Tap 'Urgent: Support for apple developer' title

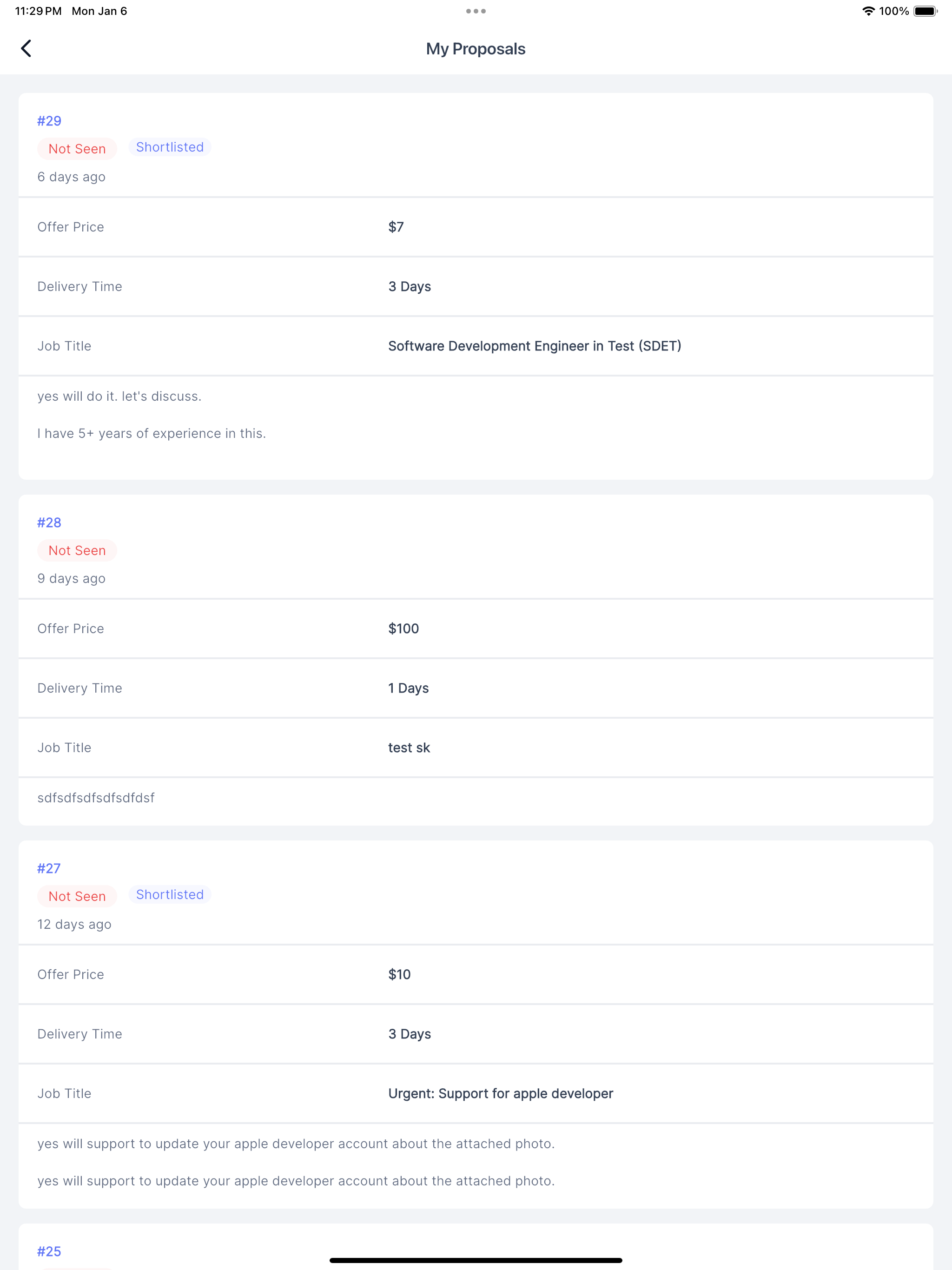tap(501, 1093)
